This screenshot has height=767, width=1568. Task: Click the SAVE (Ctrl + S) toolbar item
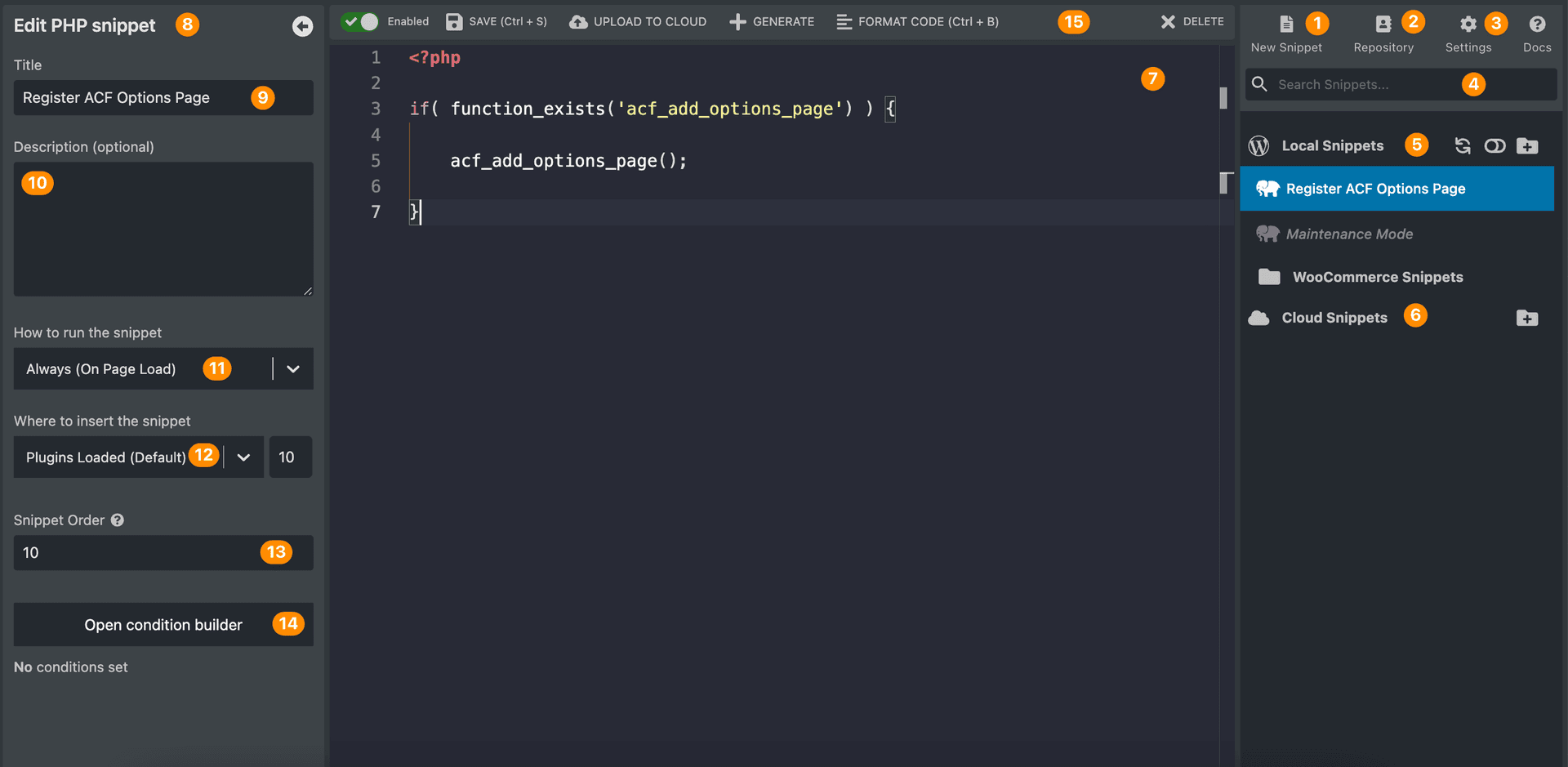[497, 22]
